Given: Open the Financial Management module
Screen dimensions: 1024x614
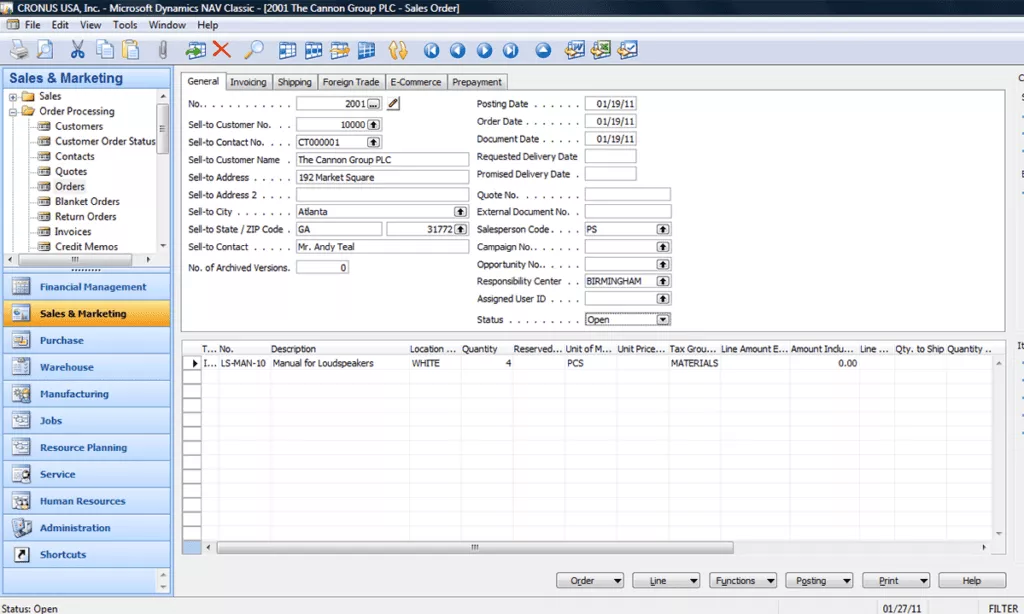Looking at the screenshot, I should tap(87, 287).
